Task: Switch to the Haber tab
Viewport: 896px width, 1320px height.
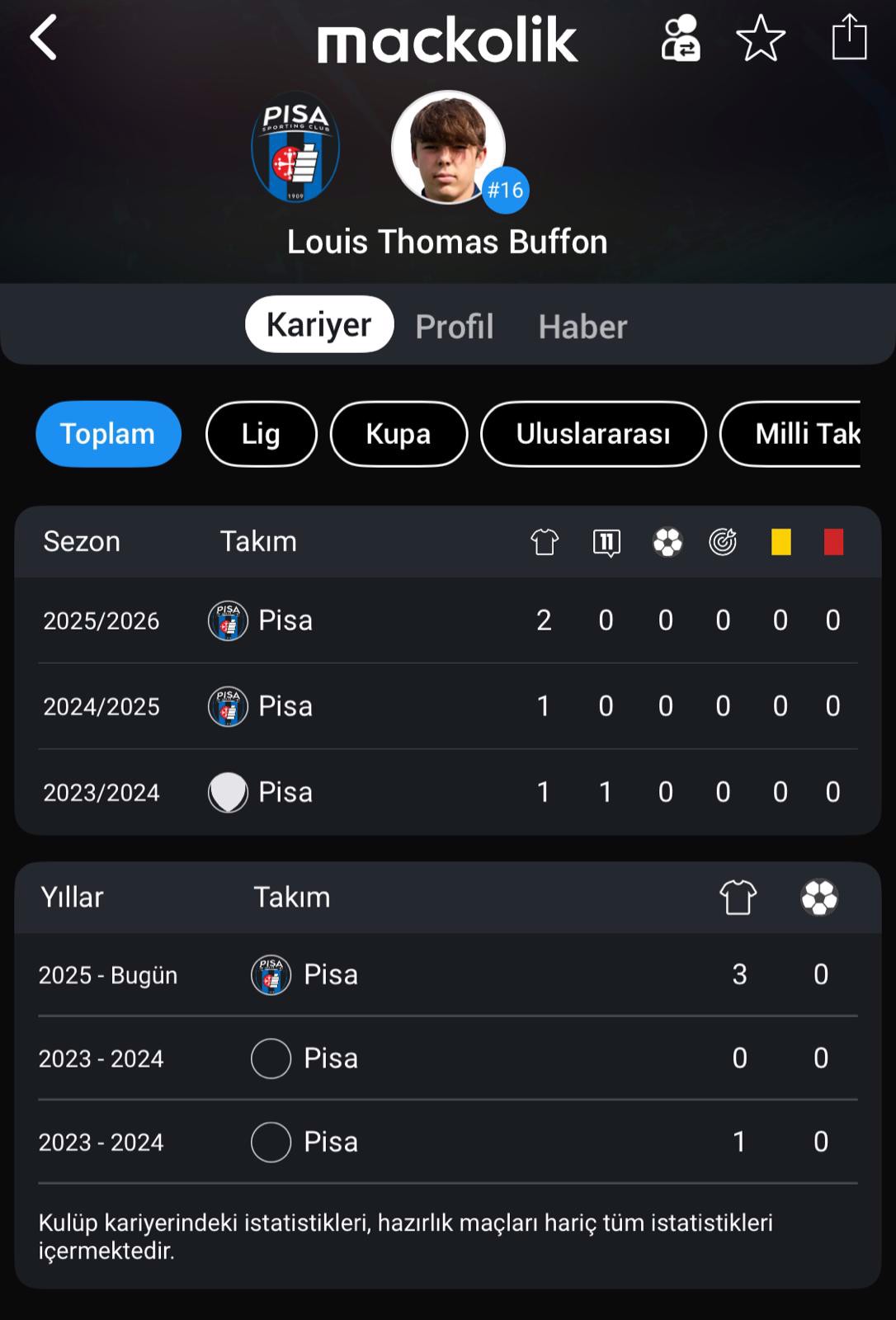Action: pos(582,326)
